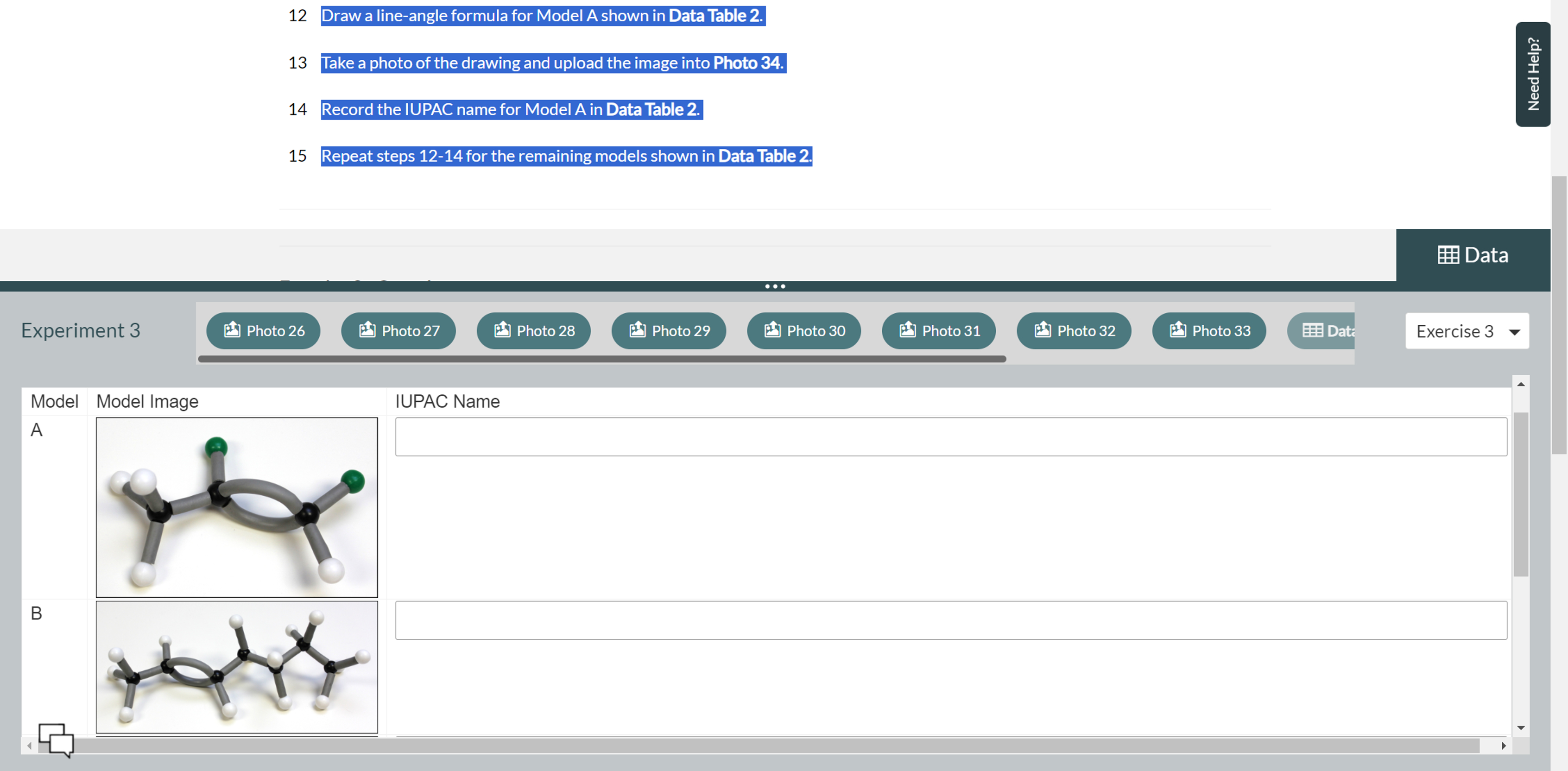The image size is (1568, 771).
Task: Open Photo 28 upload slot
Action: [533, 330]
